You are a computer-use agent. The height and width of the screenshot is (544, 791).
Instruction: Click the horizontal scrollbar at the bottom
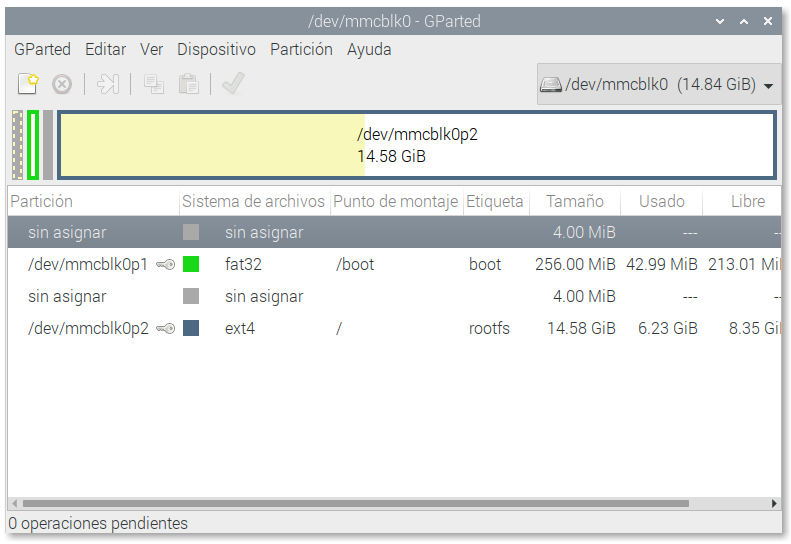pyautogui.click(x=355, y=504)
